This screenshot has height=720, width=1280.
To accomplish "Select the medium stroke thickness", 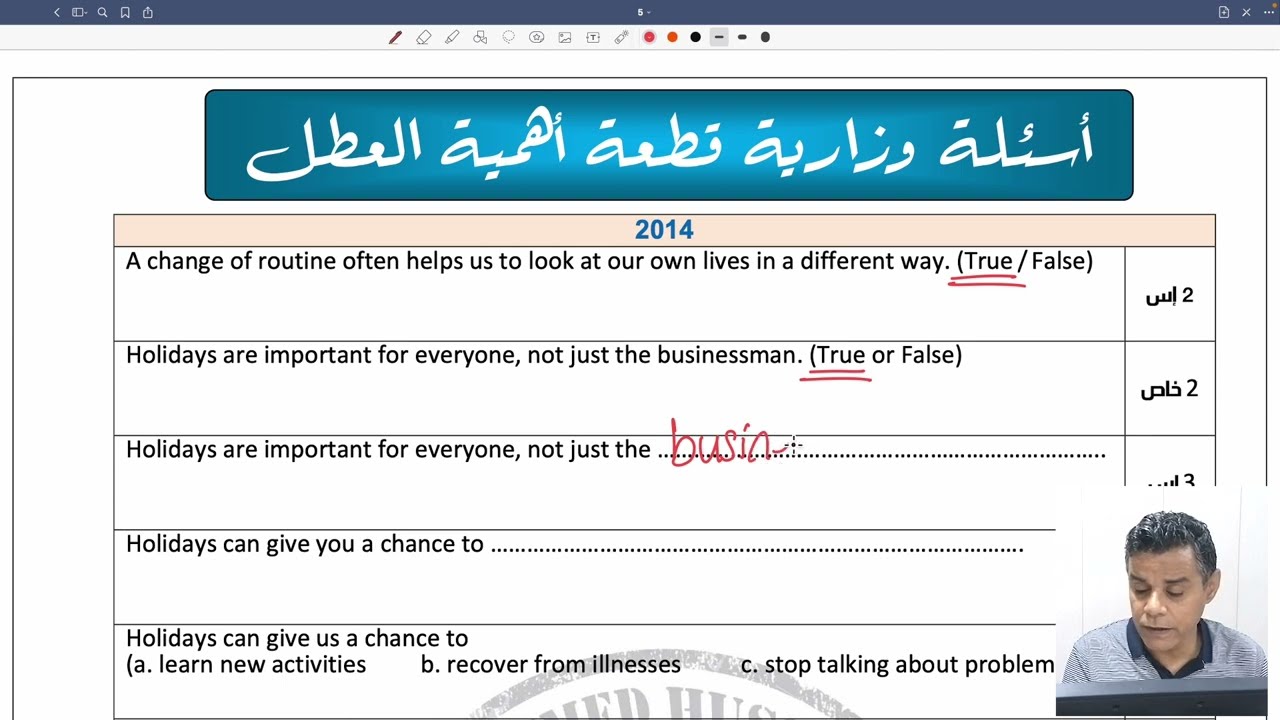I will pos(742,37).
